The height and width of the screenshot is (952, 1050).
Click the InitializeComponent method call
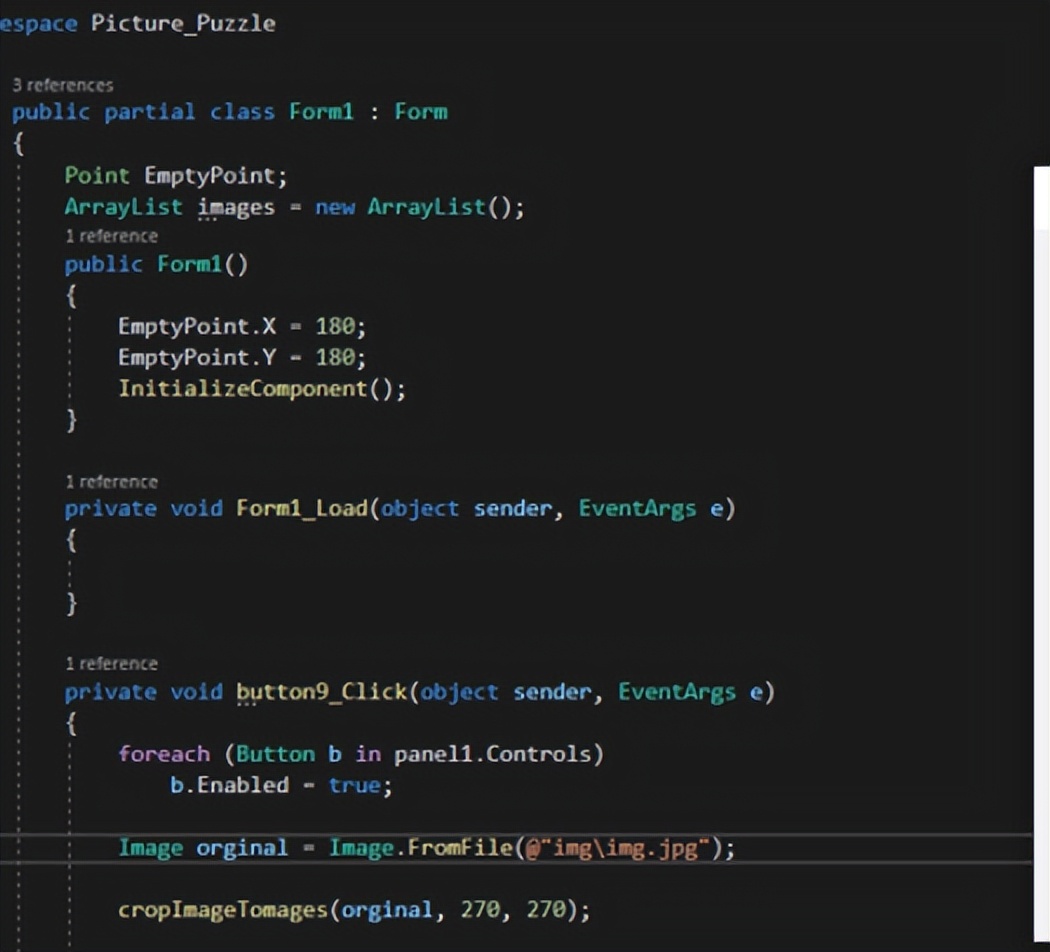coord(243,388)
